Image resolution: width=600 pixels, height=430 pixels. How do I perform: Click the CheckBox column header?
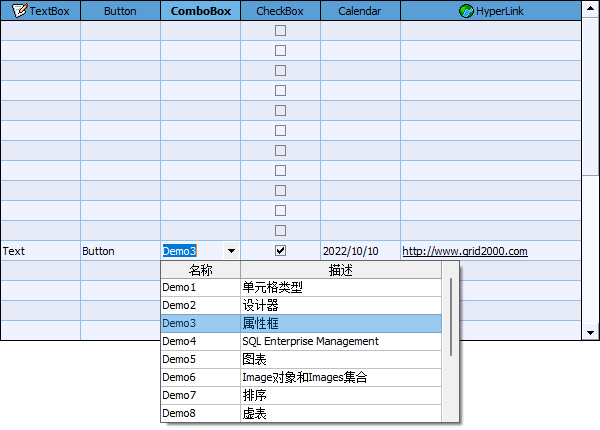pos(280,11)
